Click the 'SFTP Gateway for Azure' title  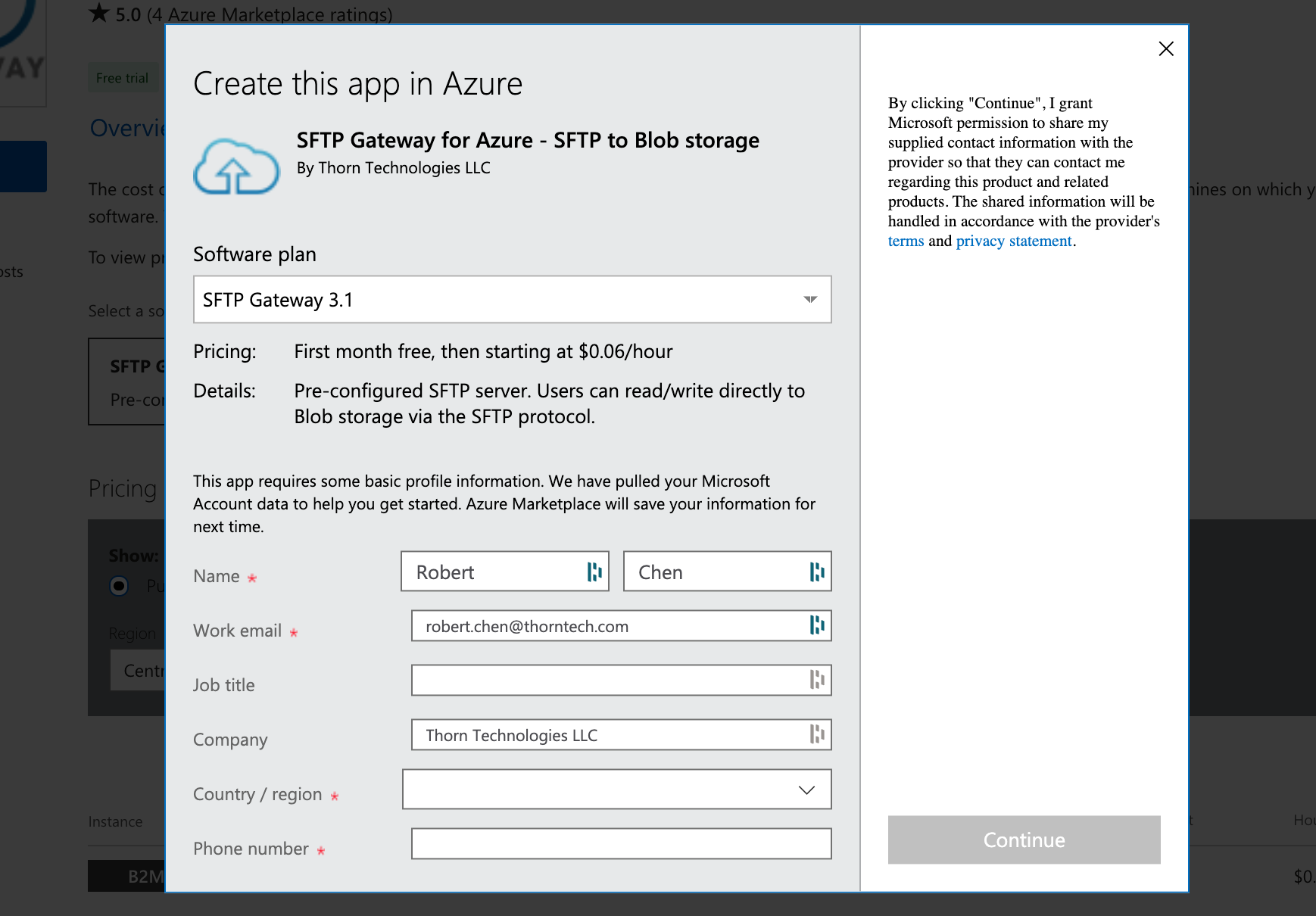(528, 141)
